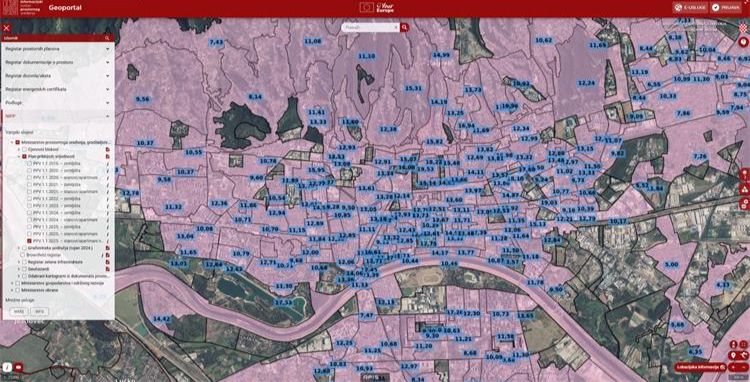Image resolution: width=750 pixels, height=382 pixels.
Task: Click the 7,26 value label on the map
Action: (700, 156)
